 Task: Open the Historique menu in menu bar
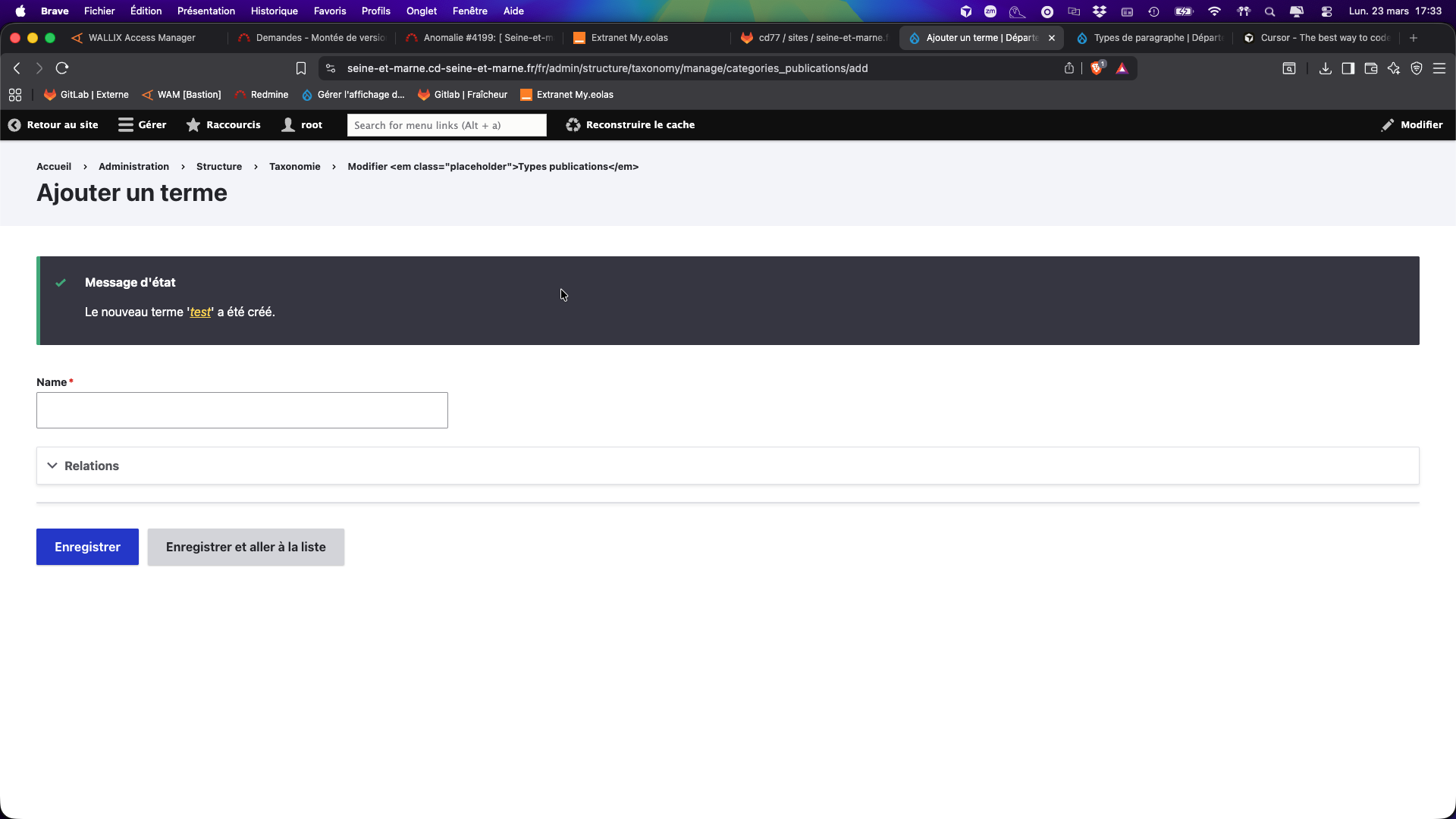274,11
